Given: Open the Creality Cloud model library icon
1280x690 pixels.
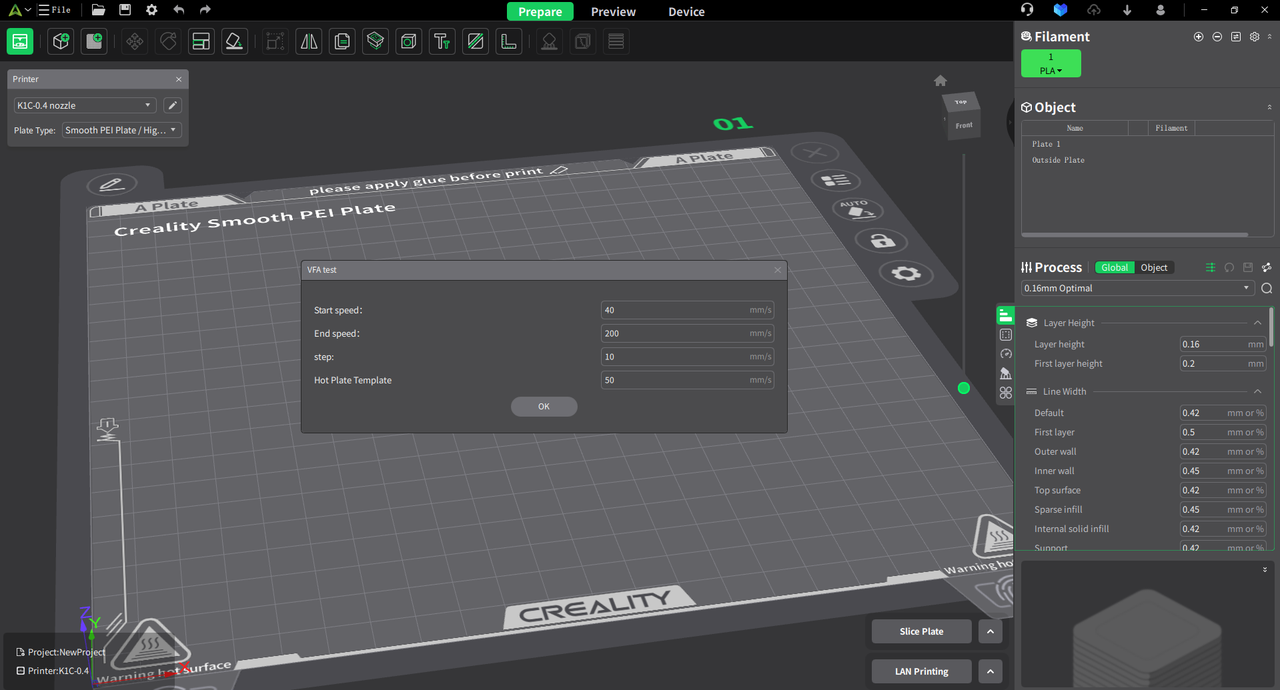Looking at the screenshot, I should [1061, 10].
